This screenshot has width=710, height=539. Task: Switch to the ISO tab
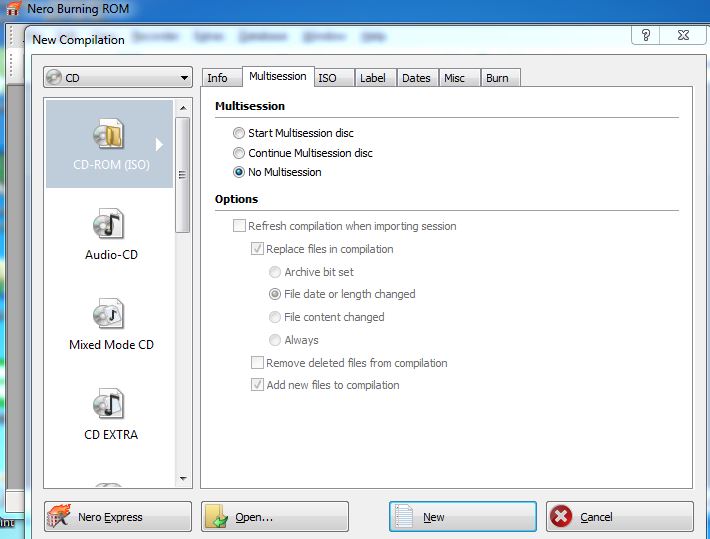point(334,78)
